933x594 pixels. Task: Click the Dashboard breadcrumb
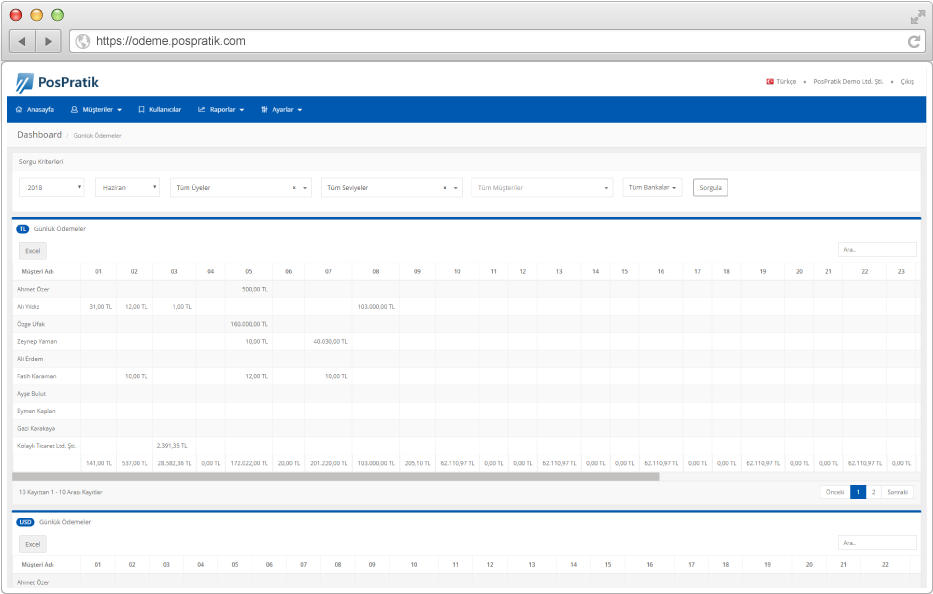(x=39, y=135)
